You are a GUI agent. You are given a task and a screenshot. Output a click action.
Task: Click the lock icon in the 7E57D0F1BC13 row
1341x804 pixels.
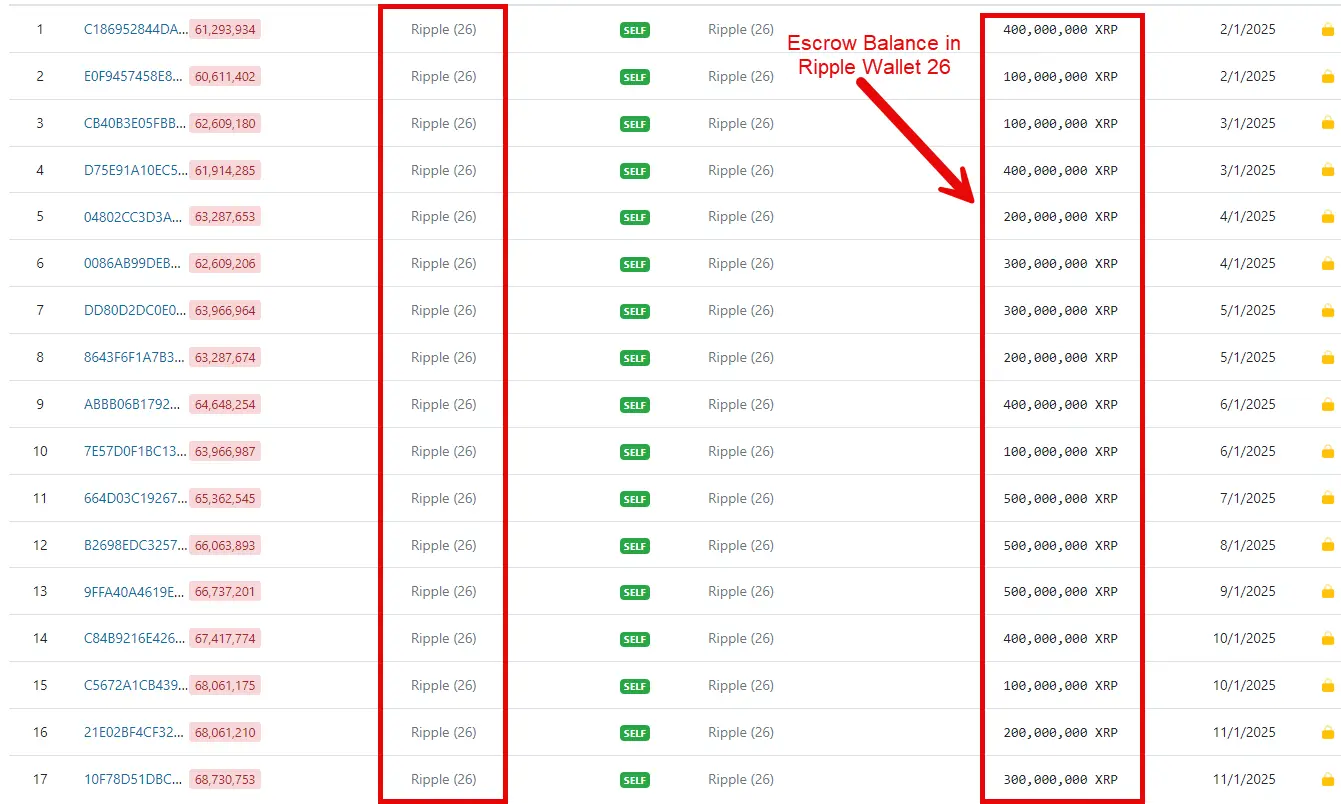[1328, 452]
